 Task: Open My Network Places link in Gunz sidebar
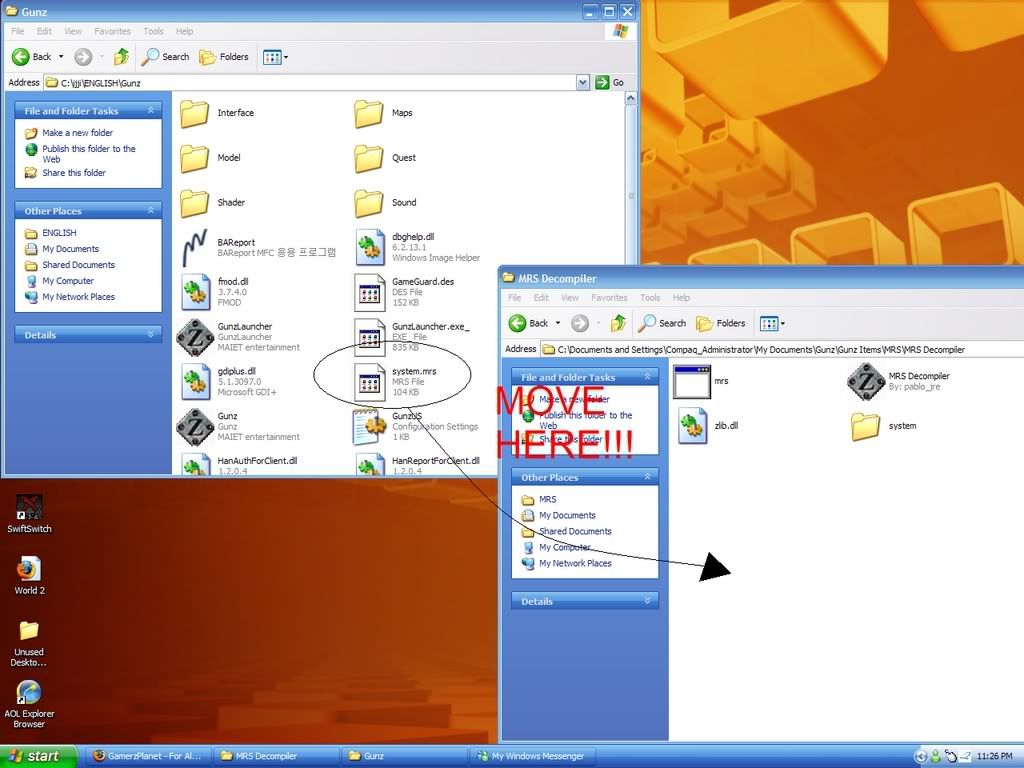coord(78,296)
